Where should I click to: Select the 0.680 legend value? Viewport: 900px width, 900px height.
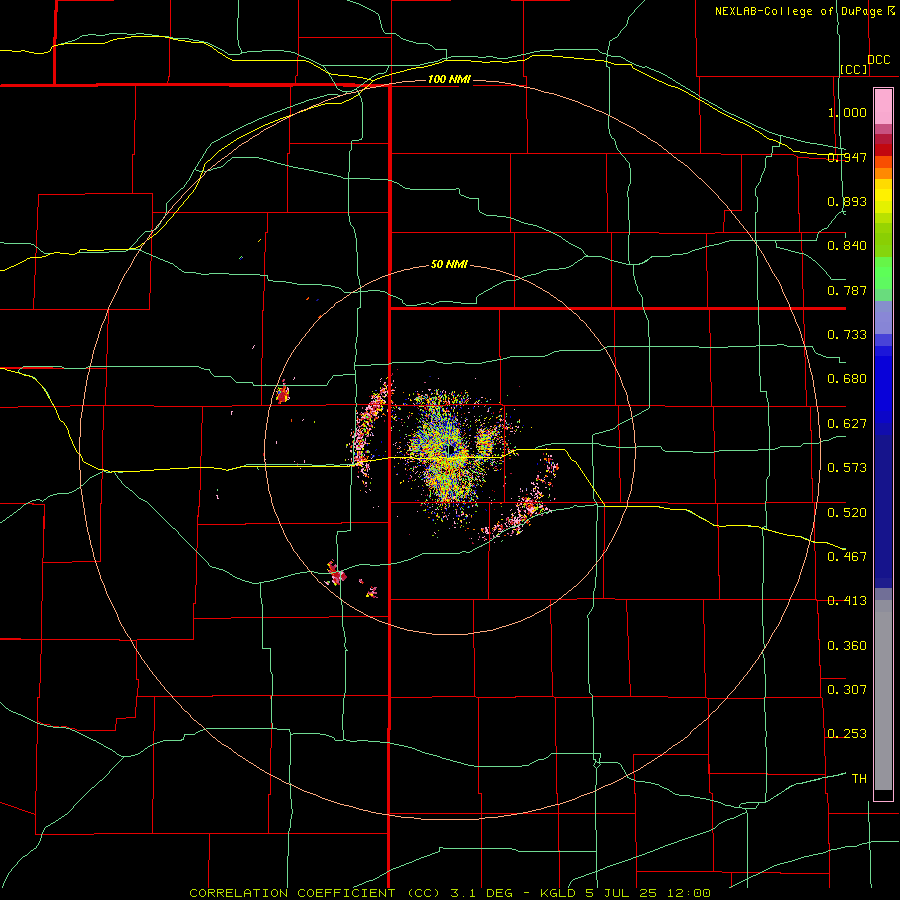847,379
